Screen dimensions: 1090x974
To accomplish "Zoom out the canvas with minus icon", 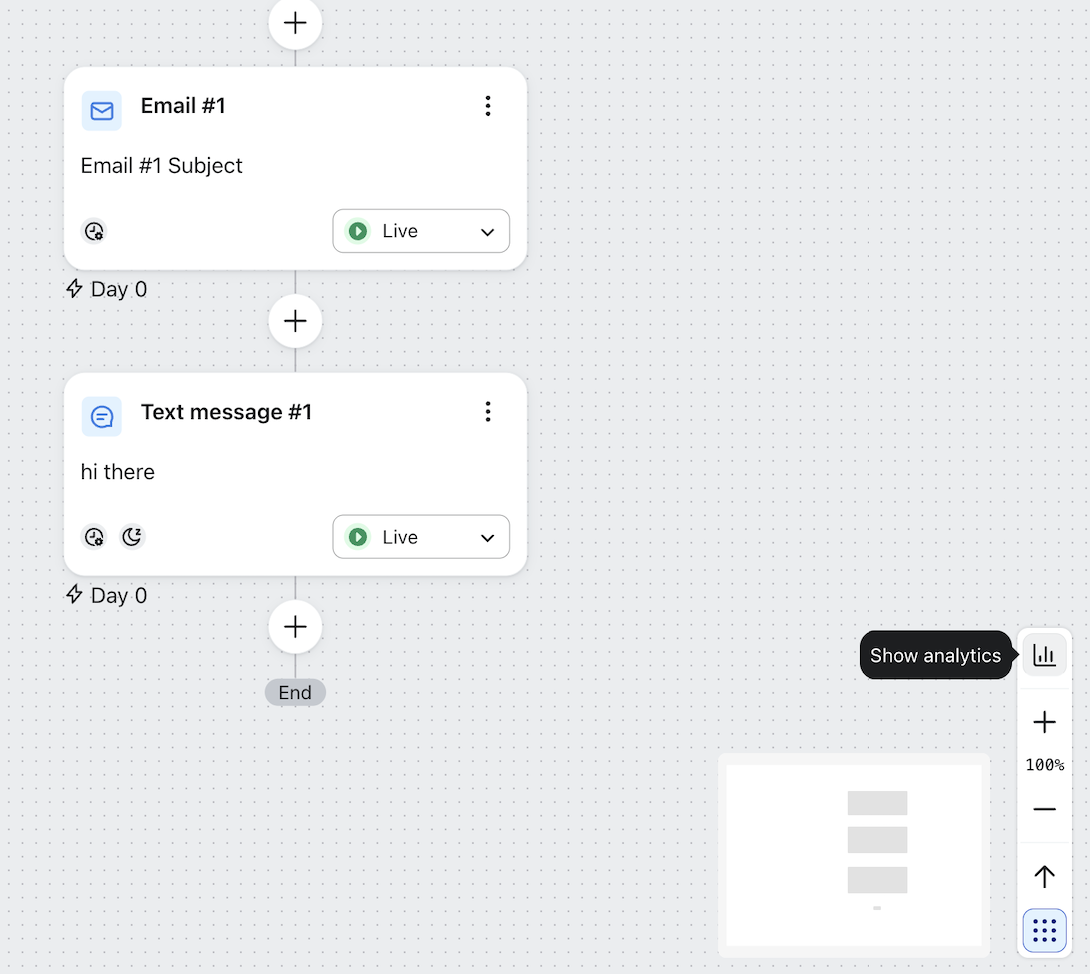I will click(1044, 809).
